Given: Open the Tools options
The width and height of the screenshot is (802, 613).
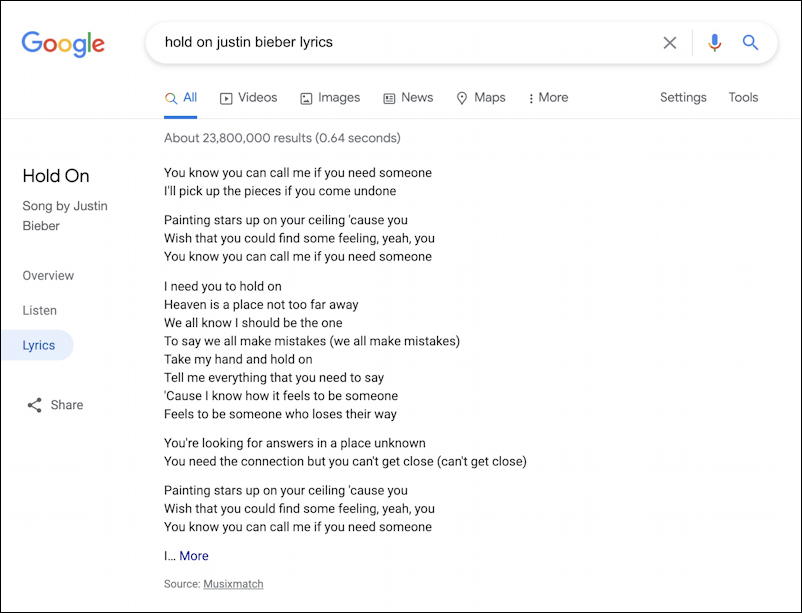Looking at the screenshot, I should [743, 97].
